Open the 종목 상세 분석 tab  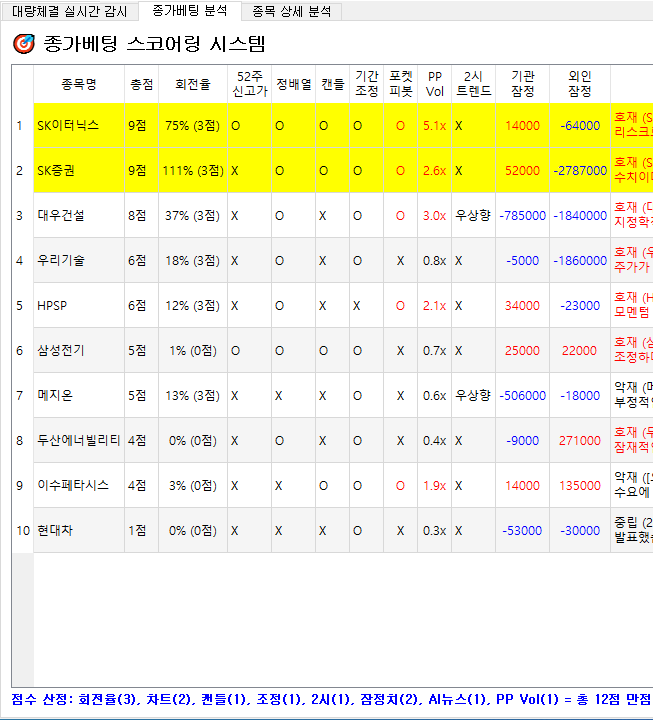point(291,11)
